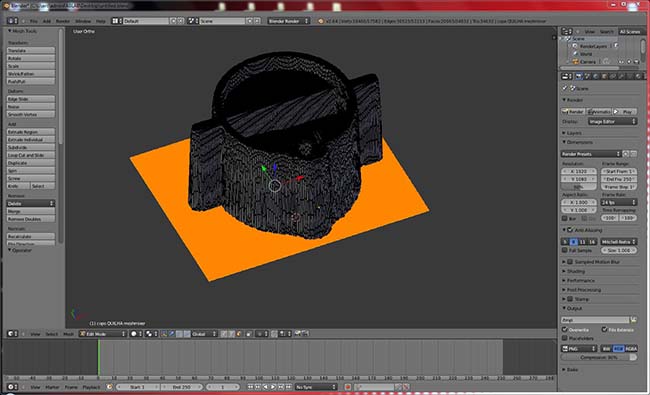Click the anti-aliasing Size 1.000 slider
Viewport: 650px width, 395px height.
tap(618, 250)
